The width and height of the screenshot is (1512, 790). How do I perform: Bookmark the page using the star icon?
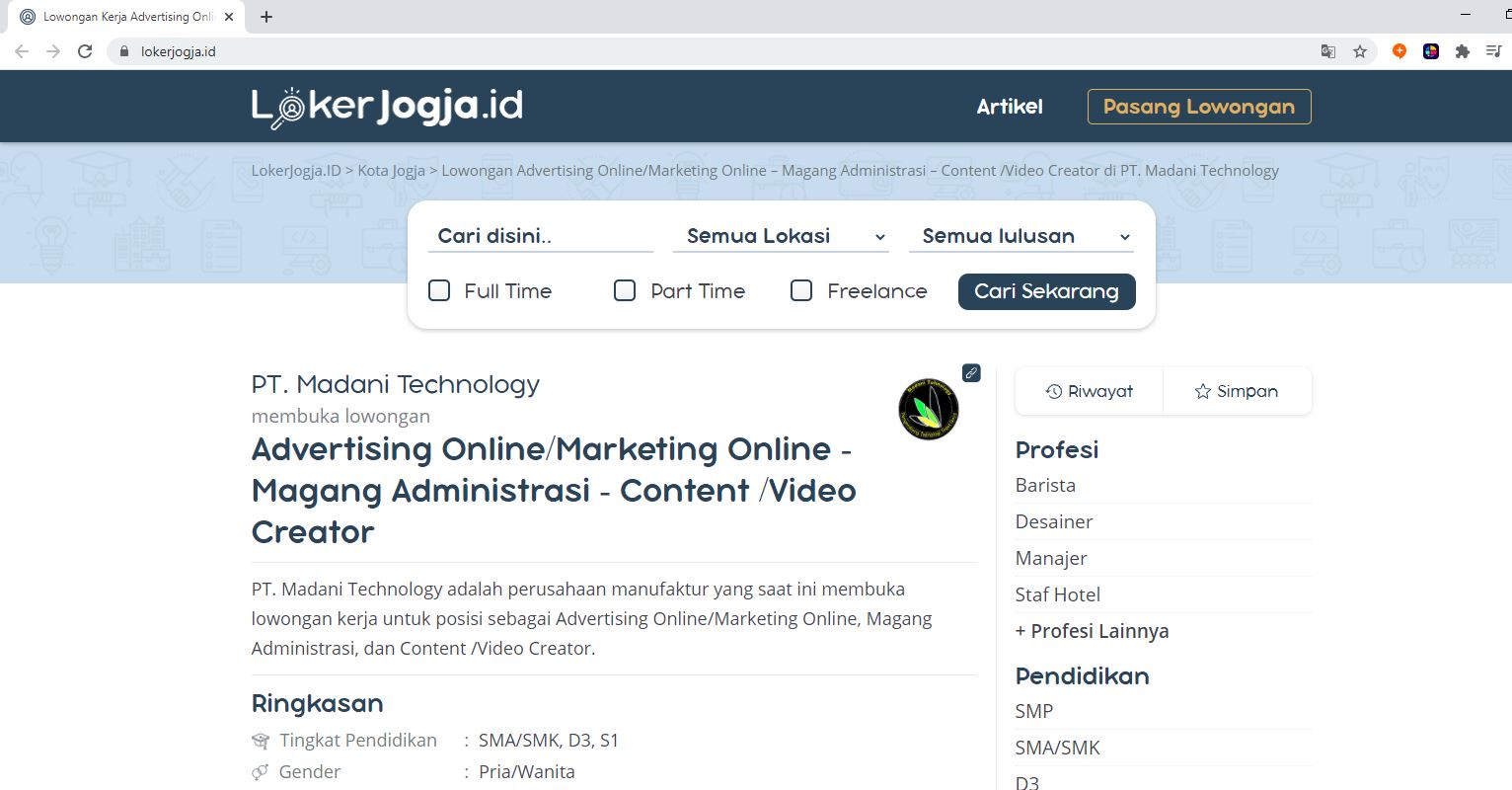1361,50
